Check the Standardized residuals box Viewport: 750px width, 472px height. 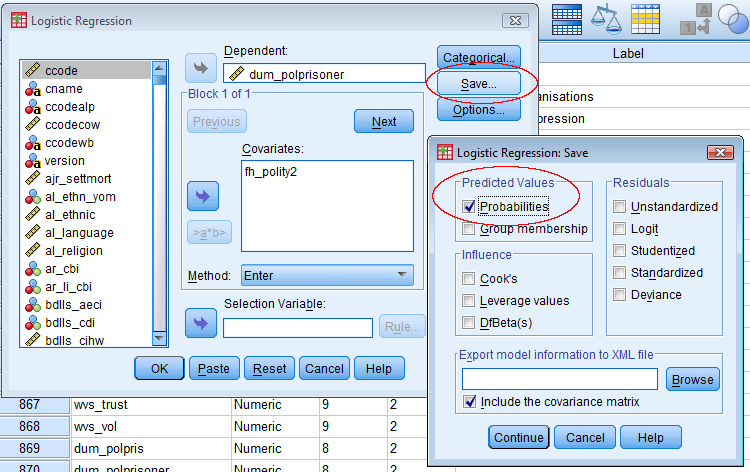click(620, 273)
